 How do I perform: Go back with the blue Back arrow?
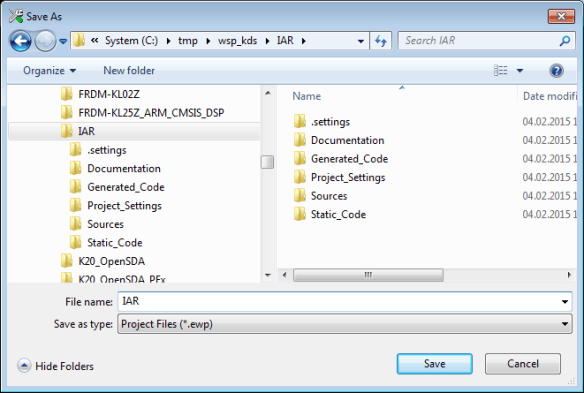pos(20,41)
